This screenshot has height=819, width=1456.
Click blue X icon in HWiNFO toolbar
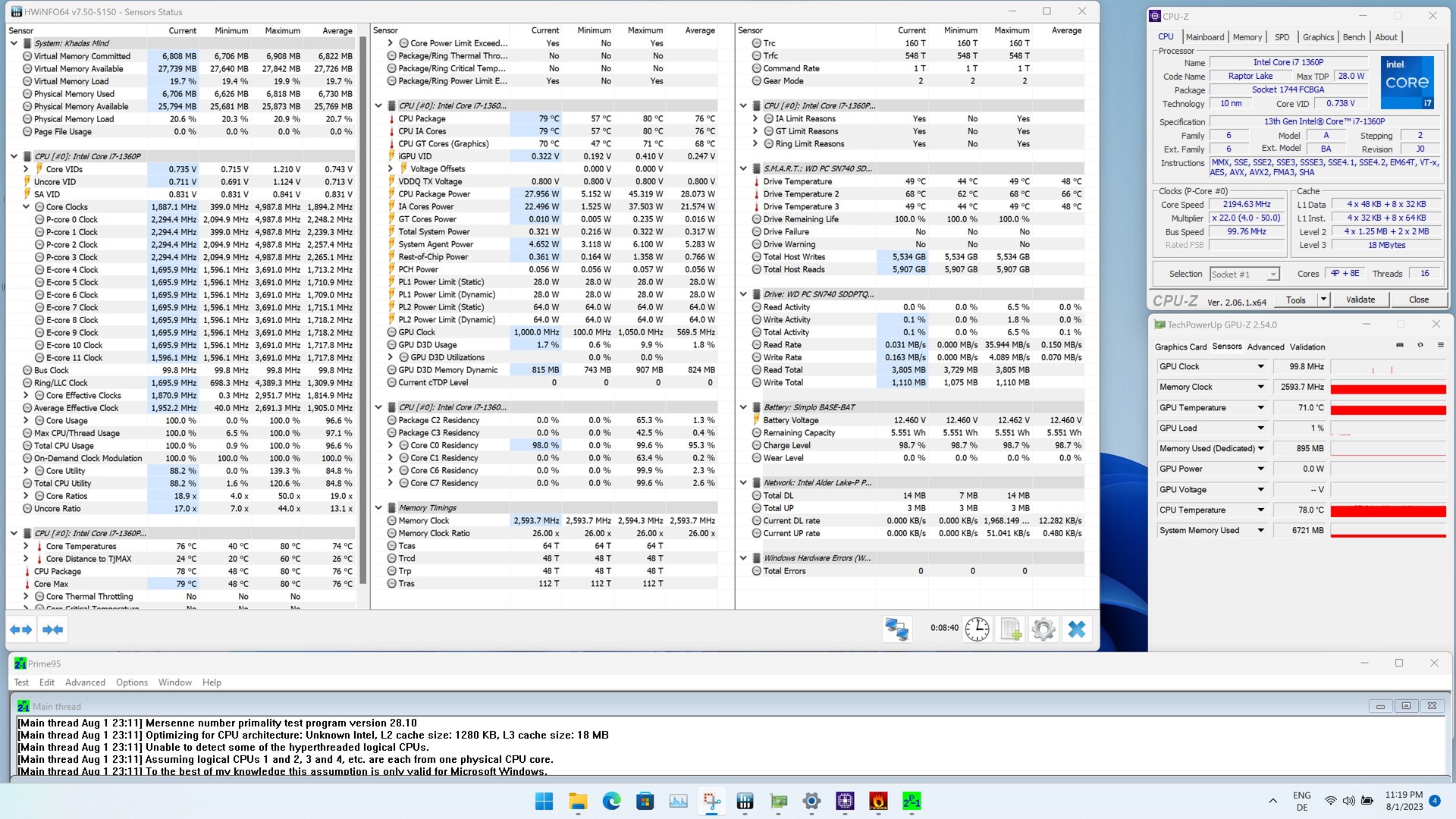coord(1077,629)
